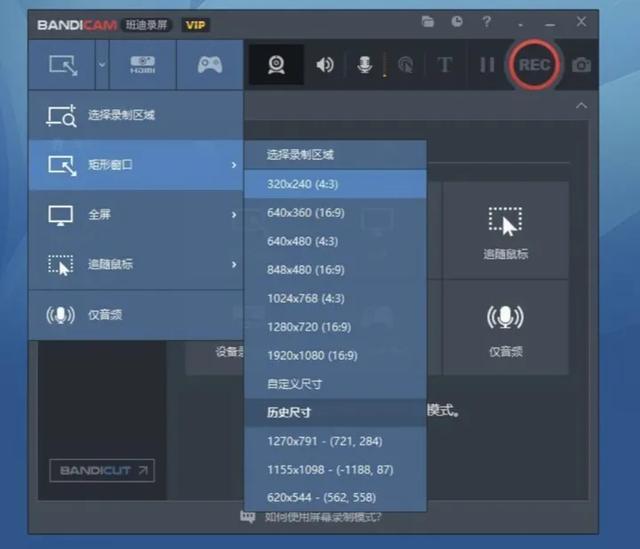Expand the 全屏 submenu arrow
640x549 pixels.
click(x=234, y=215)
